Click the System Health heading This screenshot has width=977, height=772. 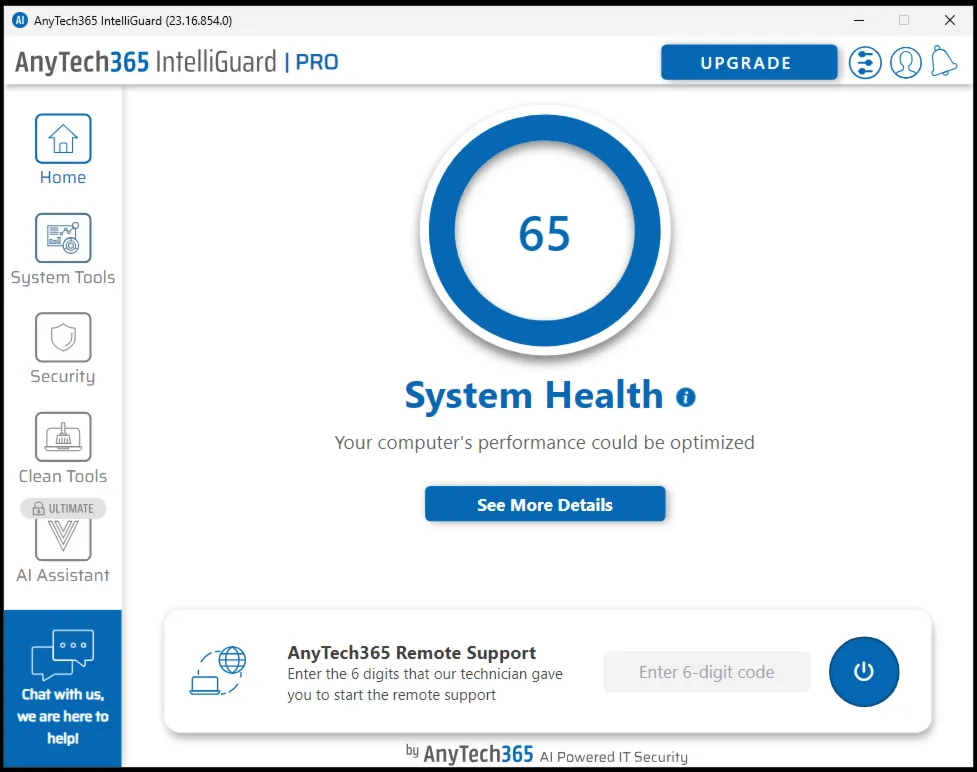pyautogui.click(x=534, y=396)
